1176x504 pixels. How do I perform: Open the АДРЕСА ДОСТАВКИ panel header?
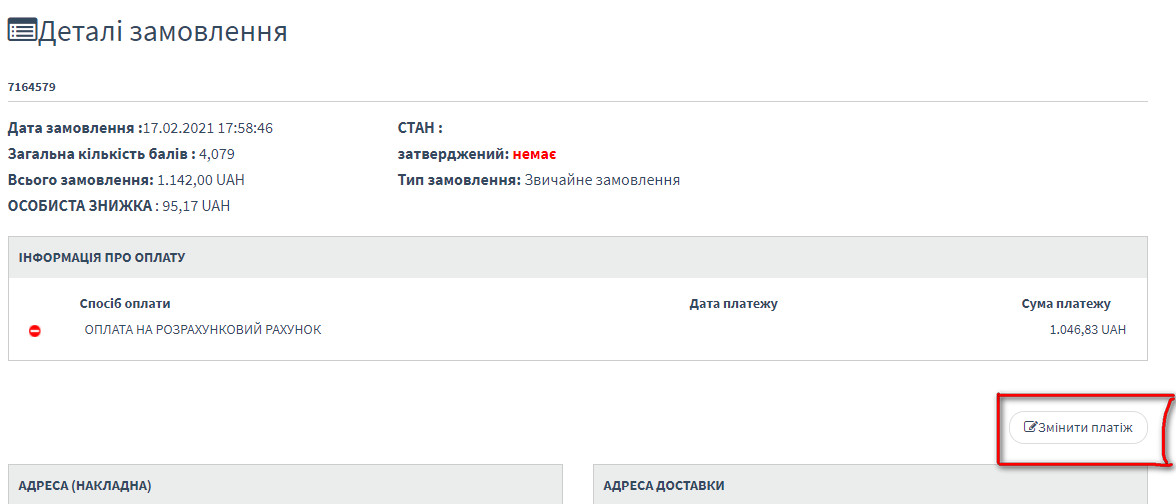[x=664, y=486]
